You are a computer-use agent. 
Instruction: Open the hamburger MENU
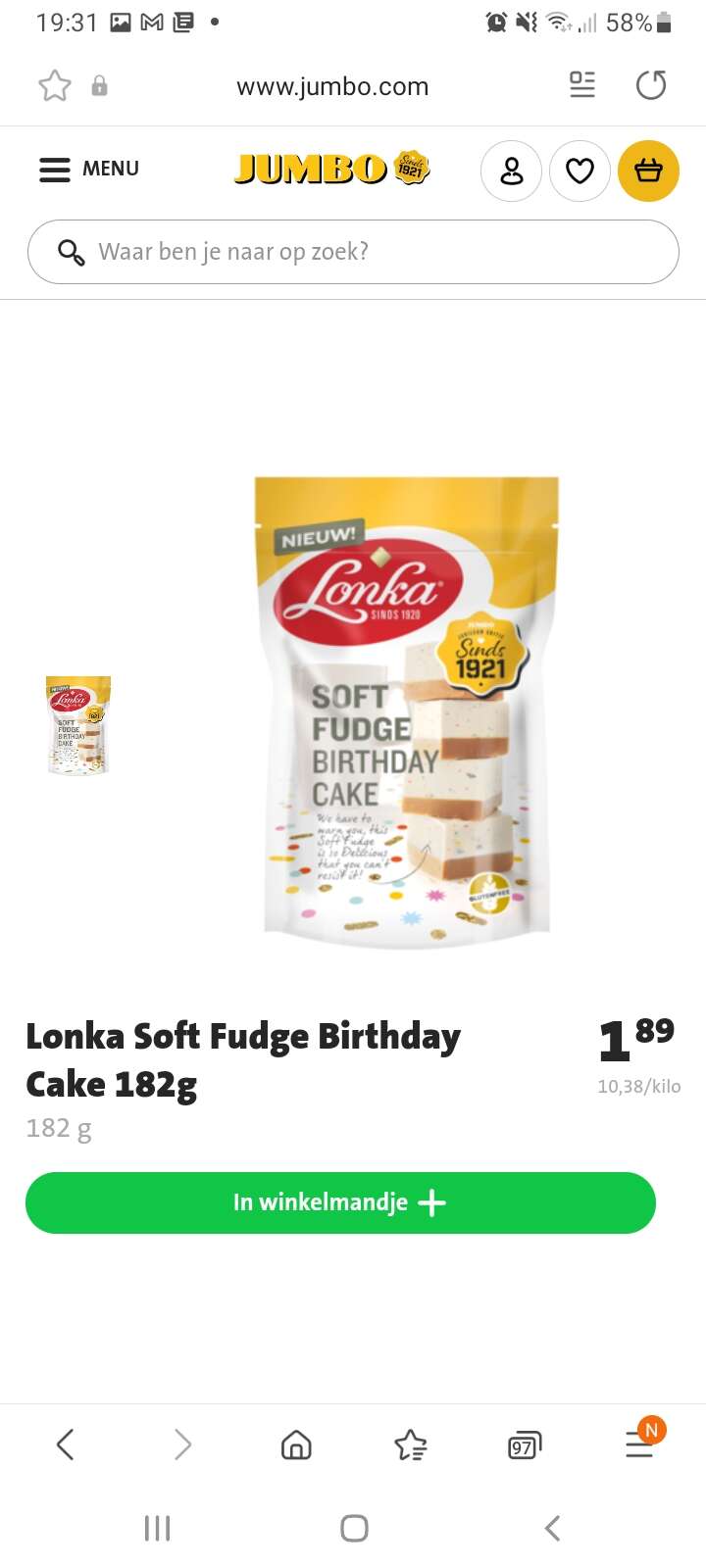[x=88, y=170]
